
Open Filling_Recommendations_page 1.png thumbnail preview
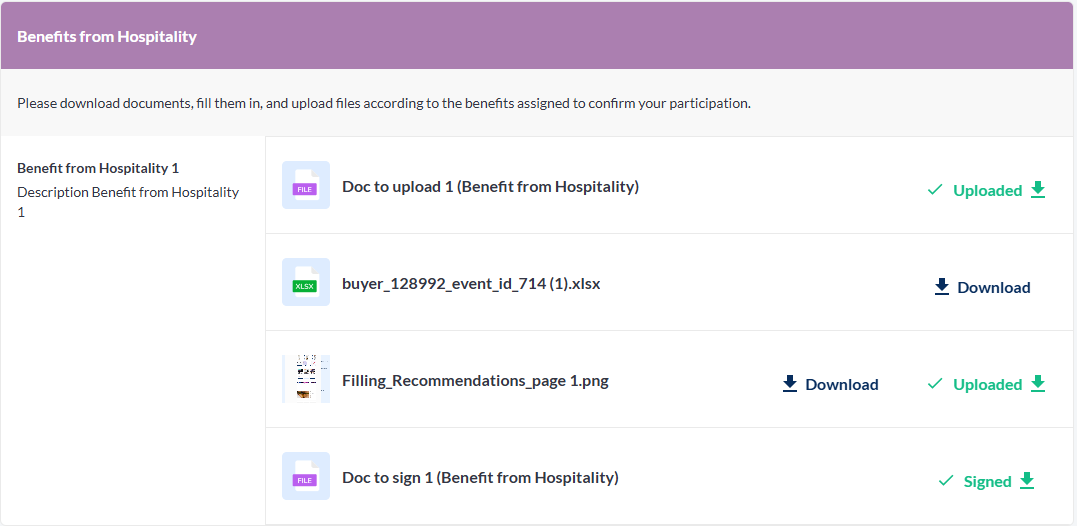[x=306, y=379]
